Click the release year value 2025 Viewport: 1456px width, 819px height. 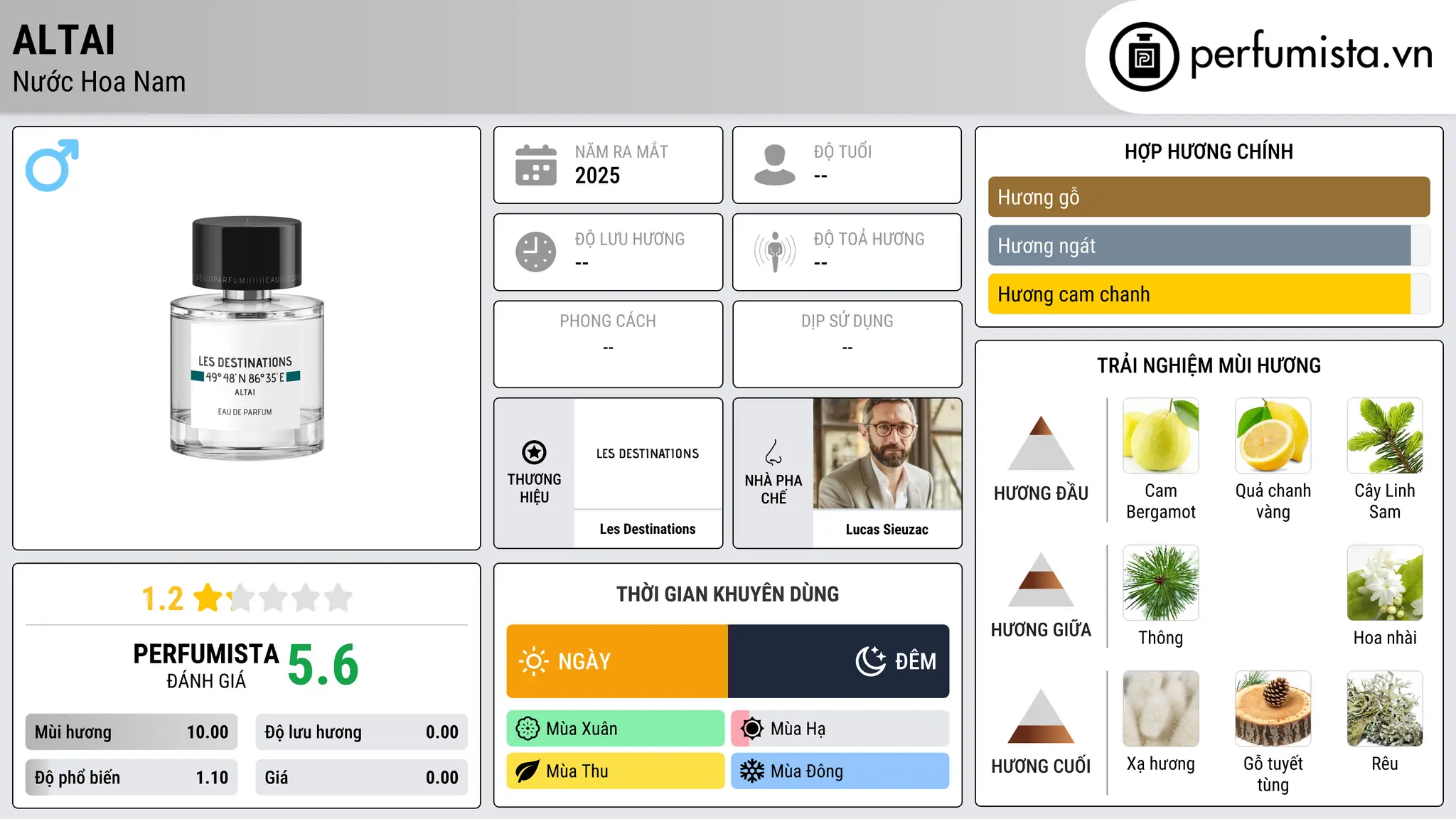pyautogui.click(x=597, y=176)
